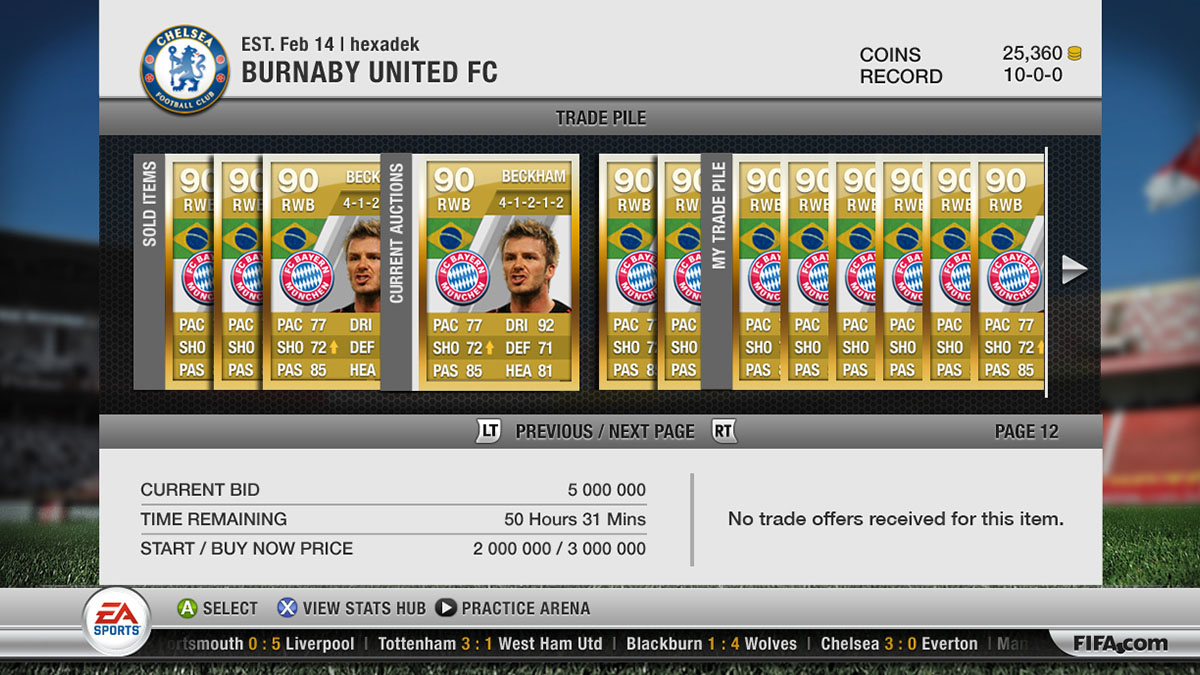Click the Practice Arena play icon
This screenshot has height=675, width=1200.
pyautogui.click(x=446, y=608)
